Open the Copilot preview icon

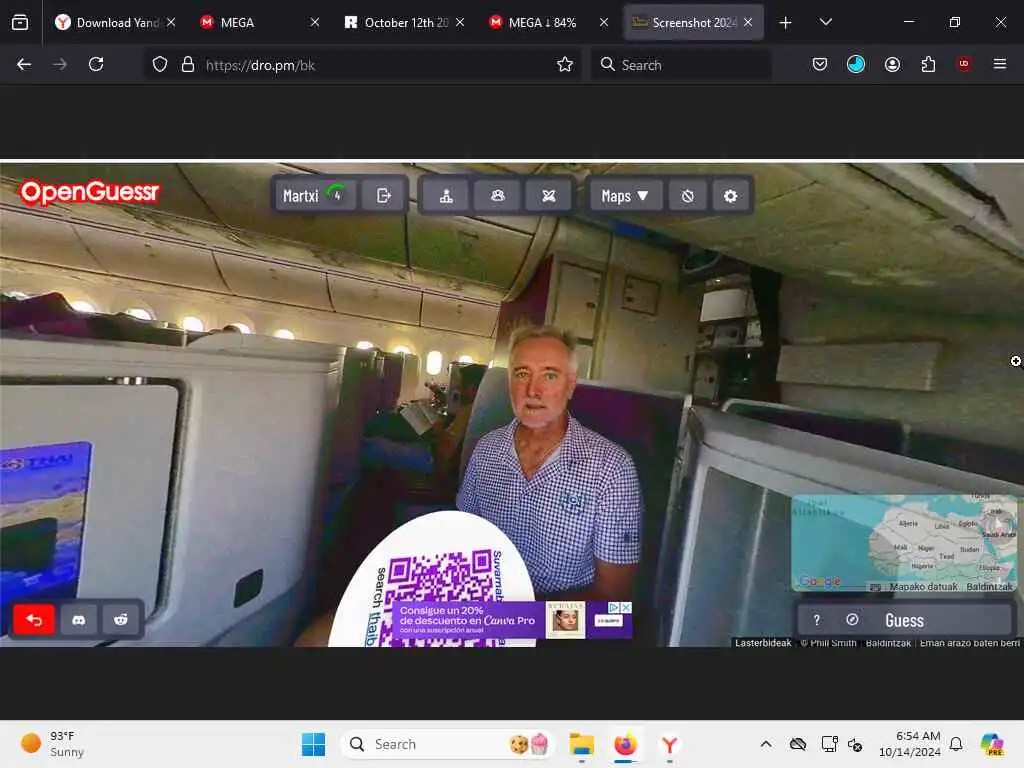(x=992, y=744)
